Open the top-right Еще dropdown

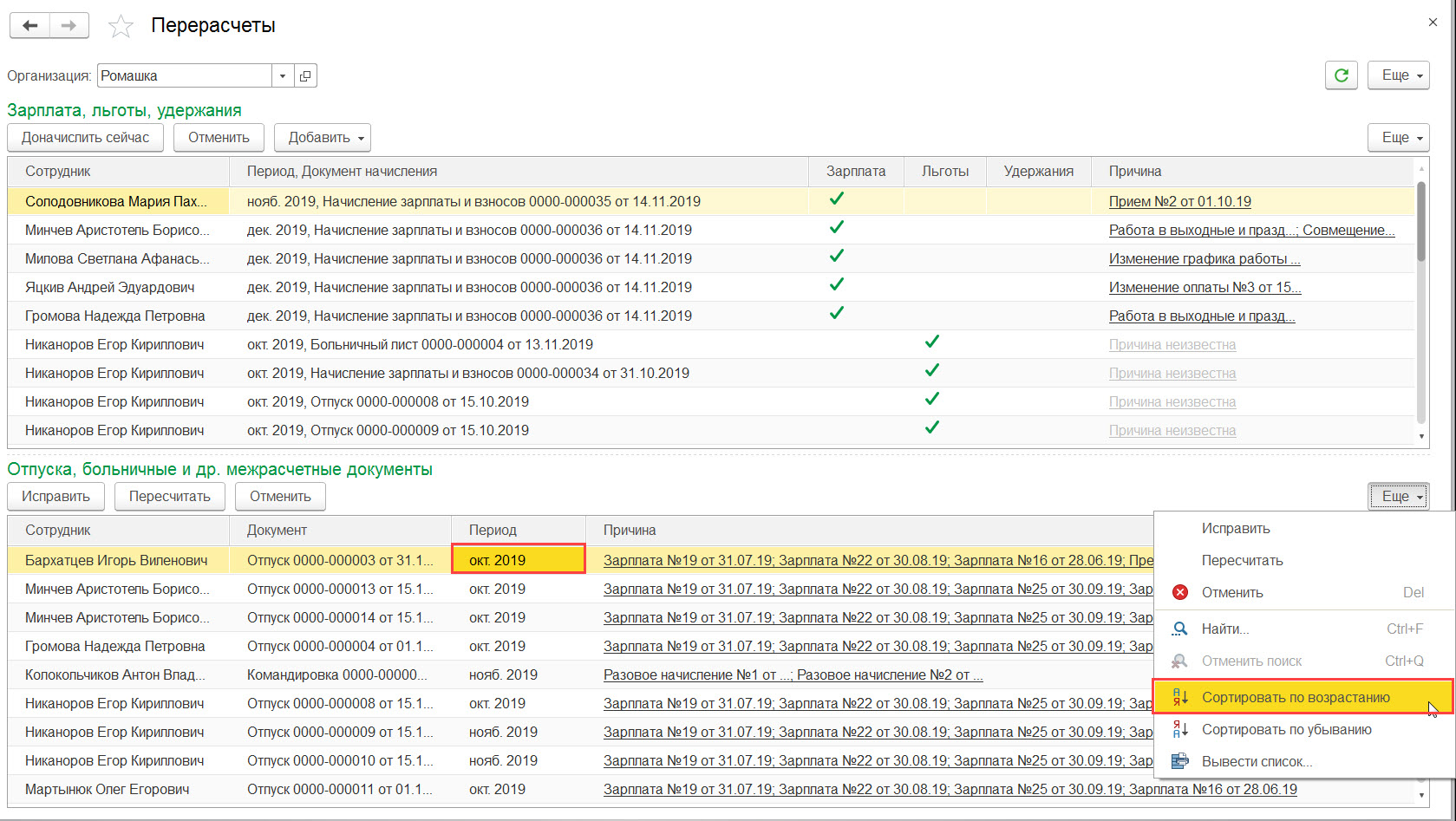[x=1398, y=75]
